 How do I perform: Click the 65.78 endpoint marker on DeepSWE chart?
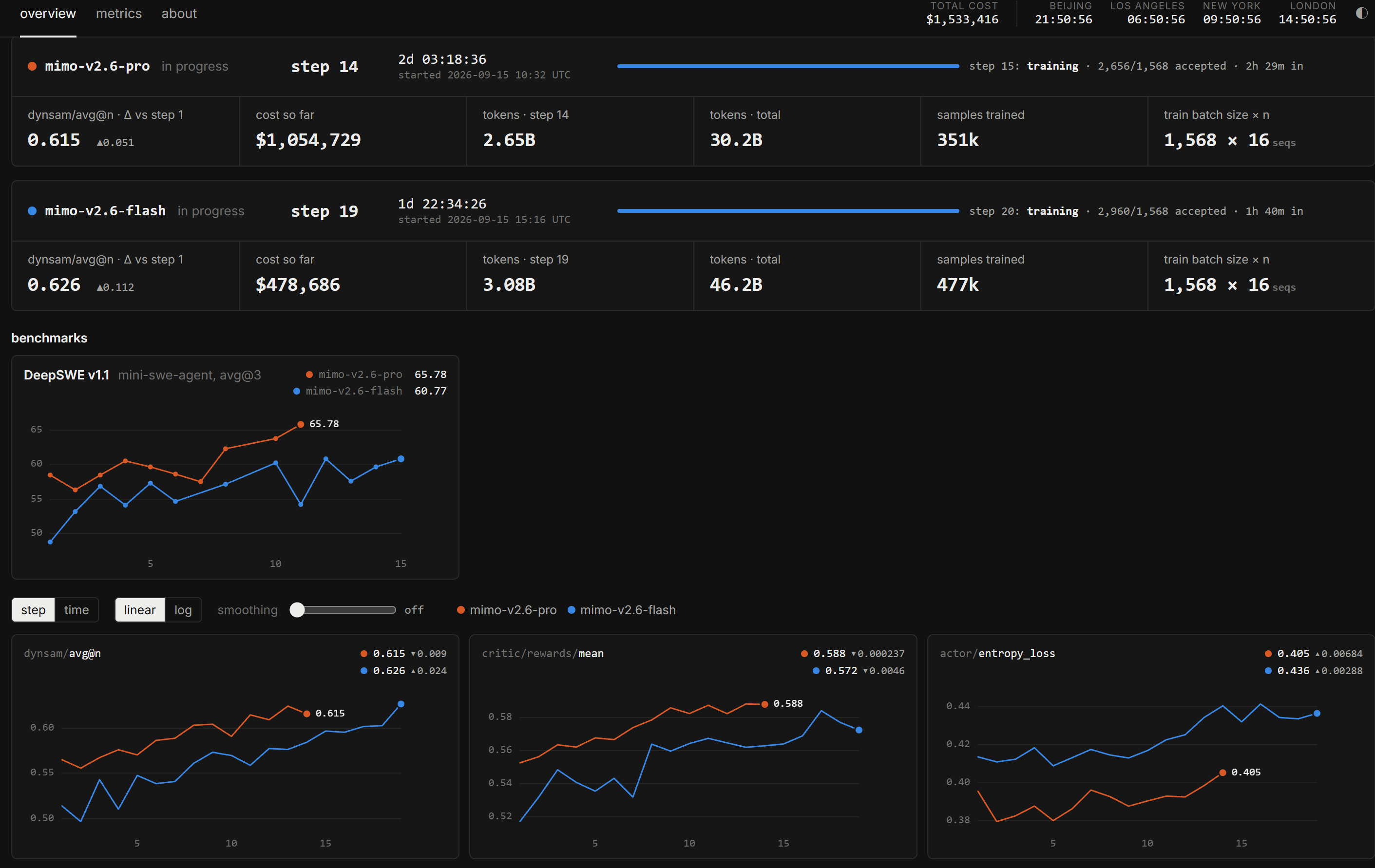point(300,424)
